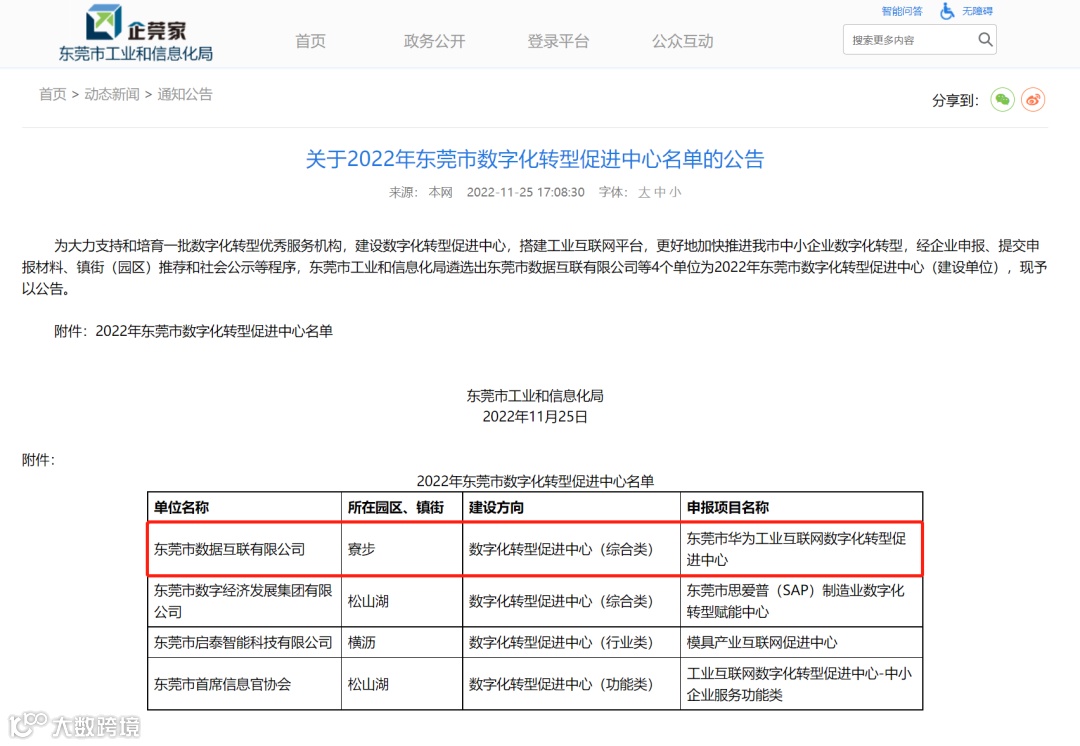Click the 企莞家 logo icon

(x=104, y=22)
